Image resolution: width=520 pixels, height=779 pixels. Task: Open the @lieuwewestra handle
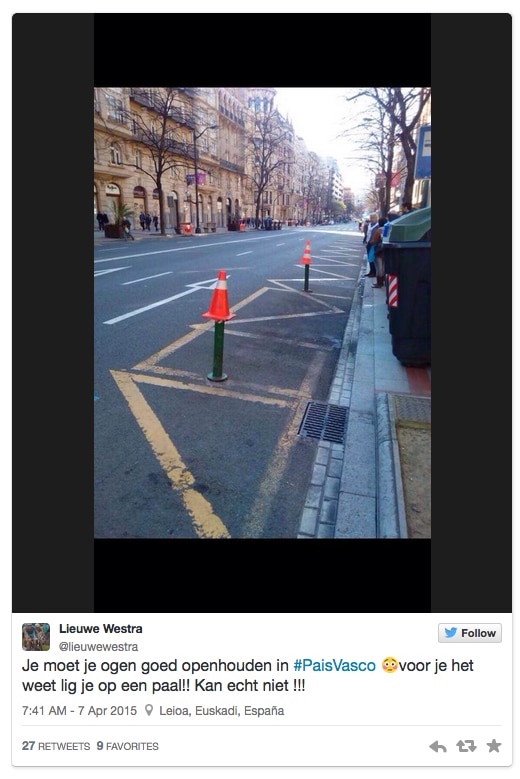pos(98,646)
